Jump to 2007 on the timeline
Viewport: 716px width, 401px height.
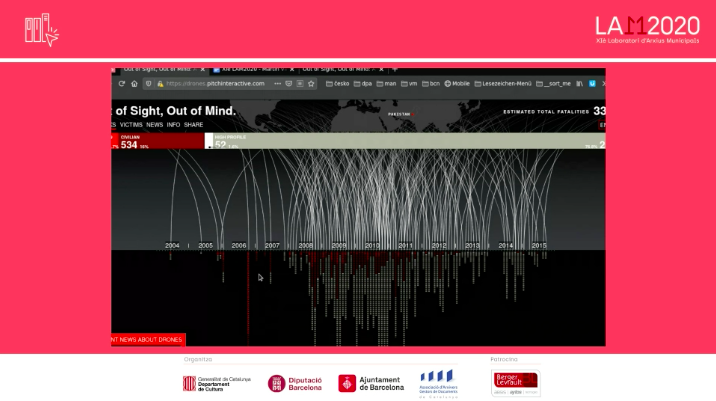tap(272, 245)
